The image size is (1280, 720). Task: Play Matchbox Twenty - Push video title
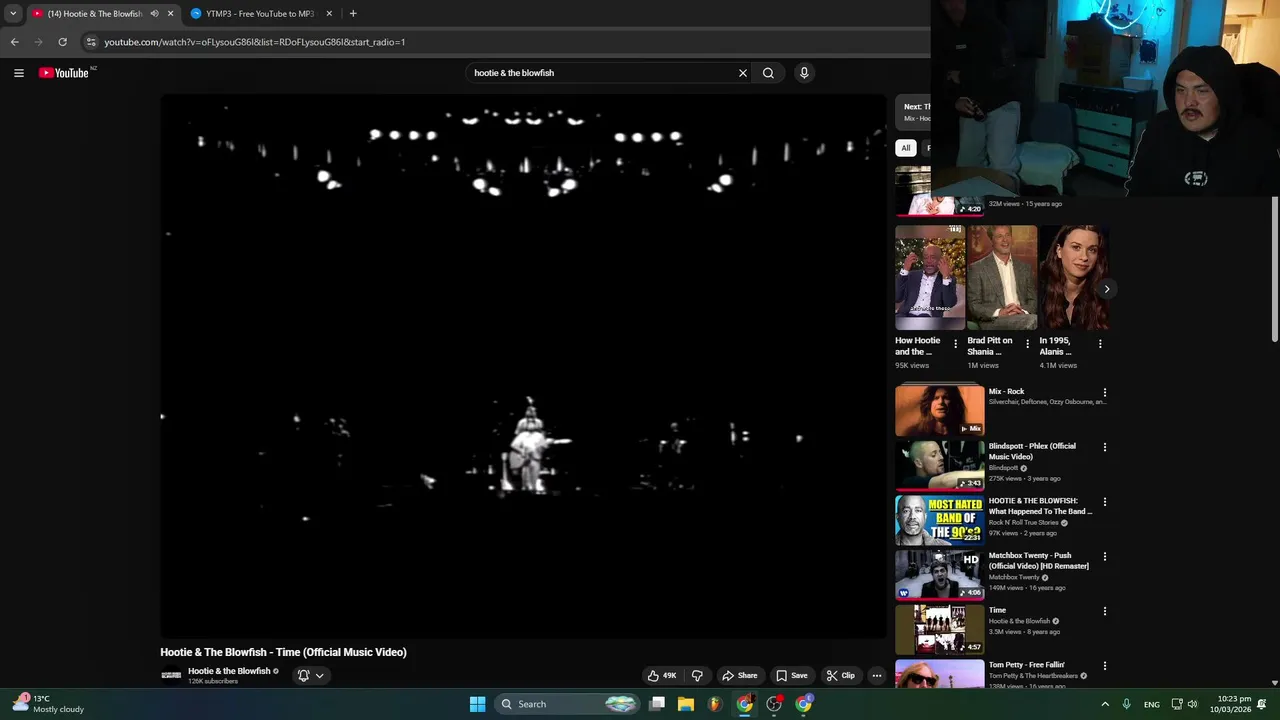coord(1039,561)
